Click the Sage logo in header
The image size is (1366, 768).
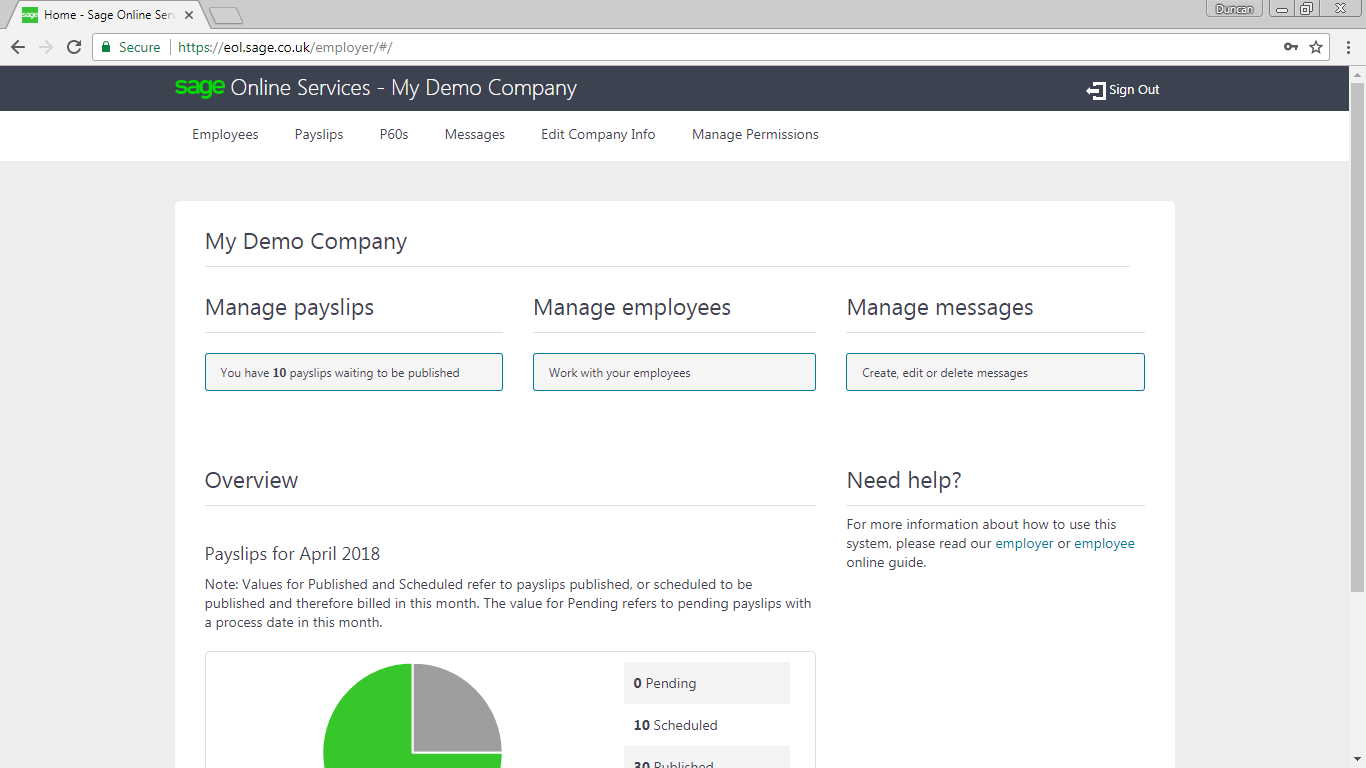pyautogui.click(x=200, y=88)
